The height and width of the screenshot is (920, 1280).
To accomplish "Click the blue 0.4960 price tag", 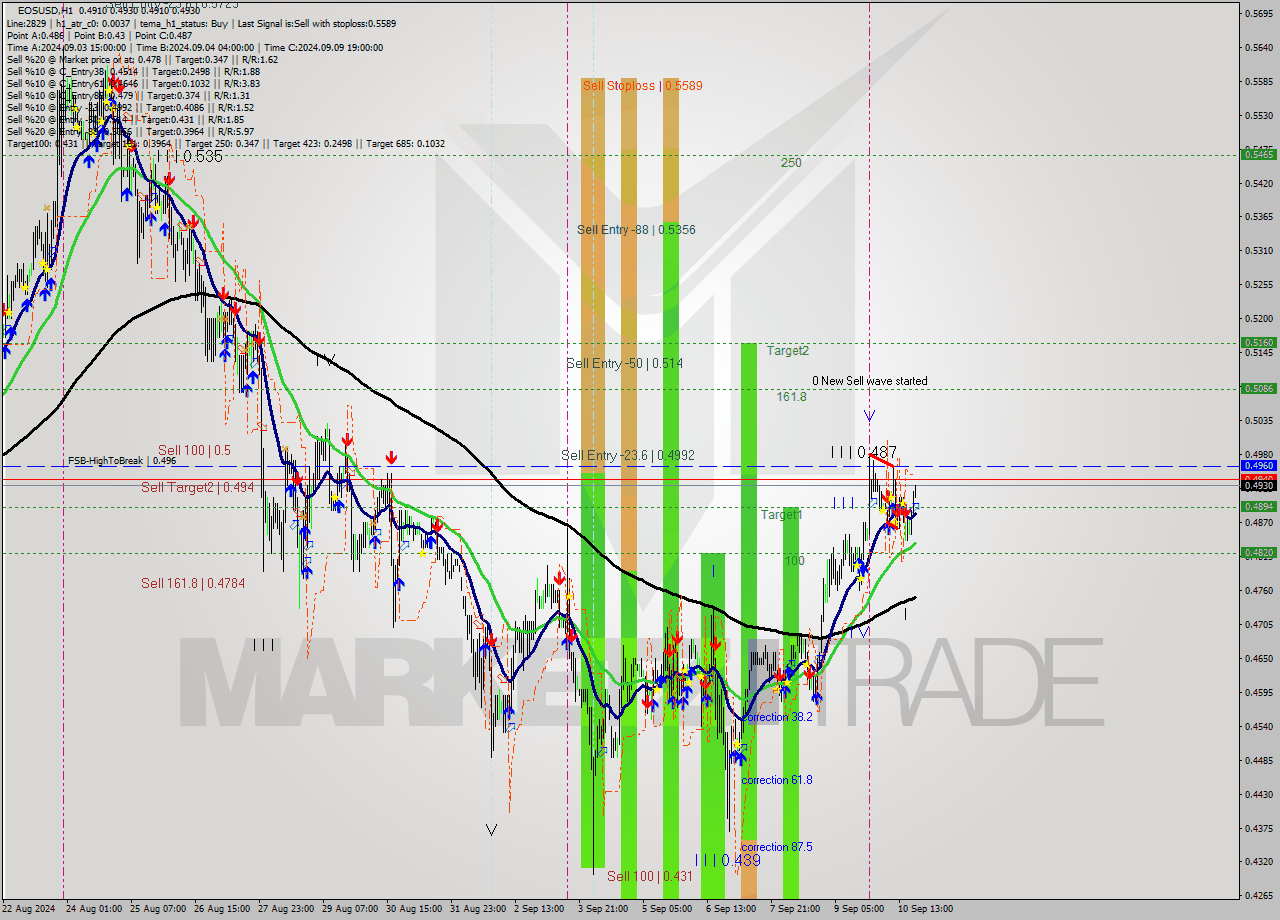I will point(1258,466).
